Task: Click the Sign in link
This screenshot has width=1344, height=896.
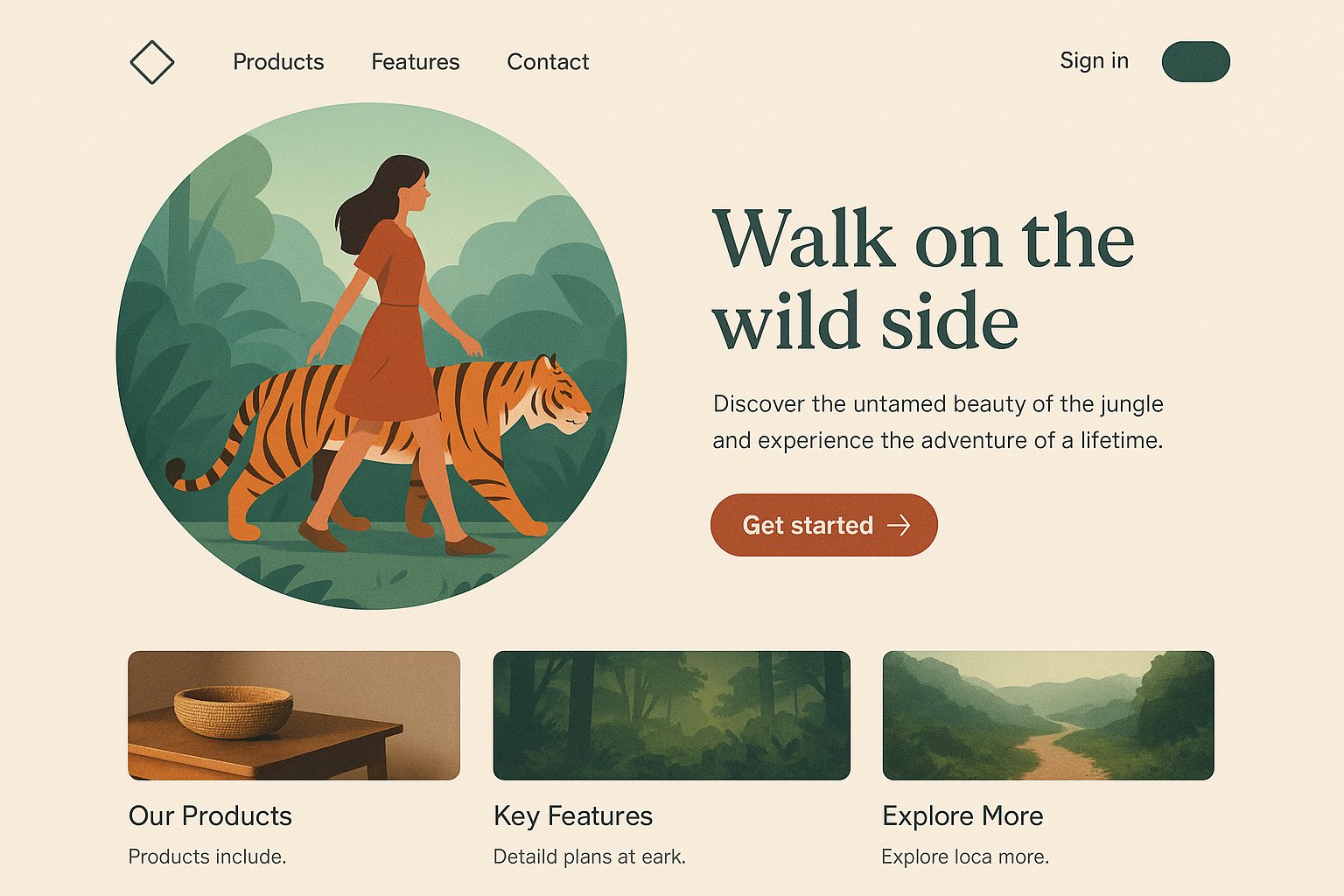Action: click(1094, 60)
